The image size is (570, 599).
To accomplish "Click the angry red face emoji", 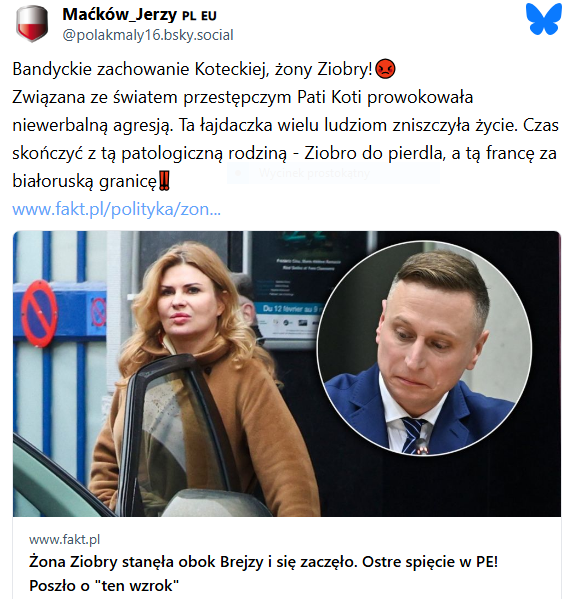I will coord(385,69).
